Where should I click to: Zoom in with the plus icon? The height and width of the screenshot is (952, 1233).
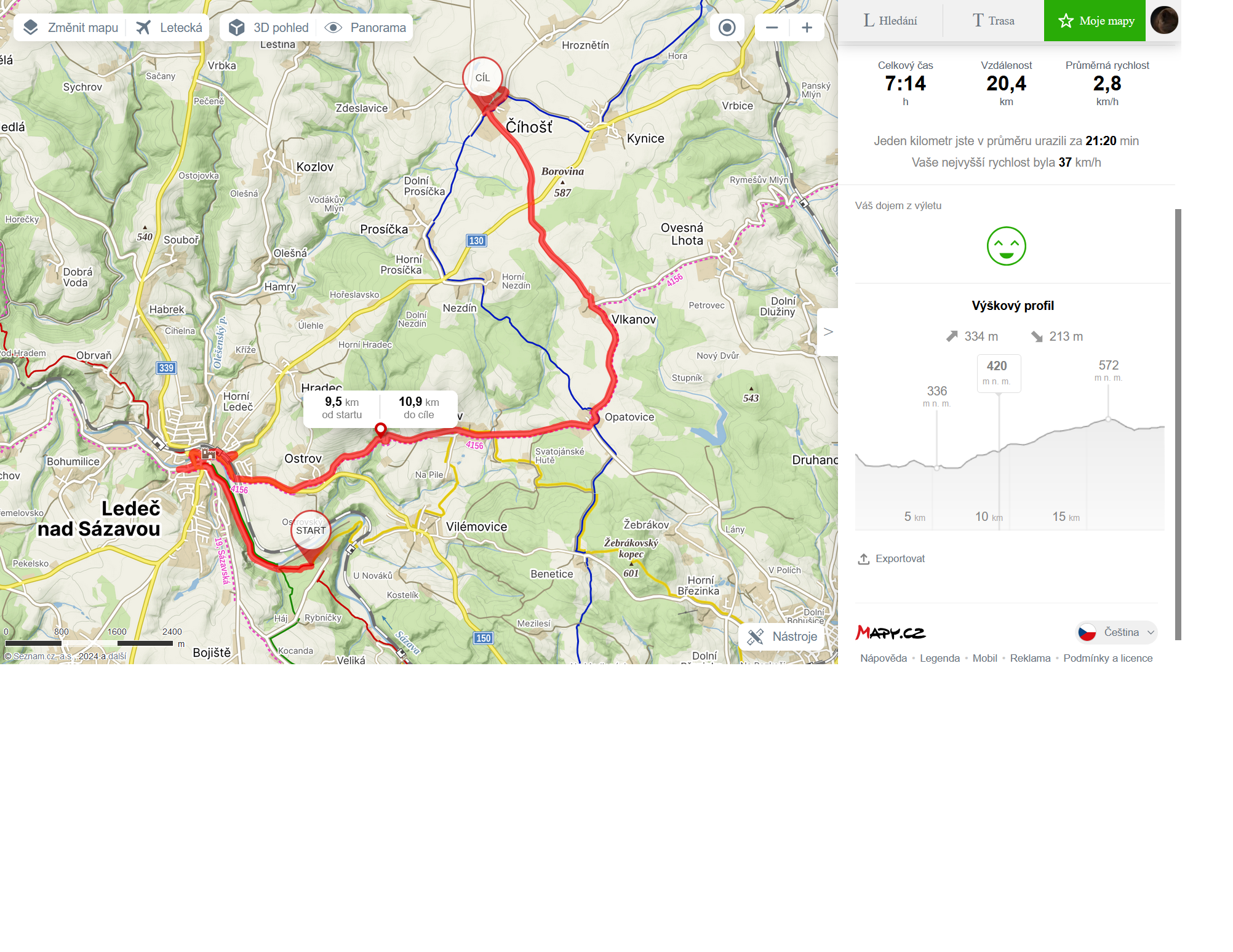807,28
